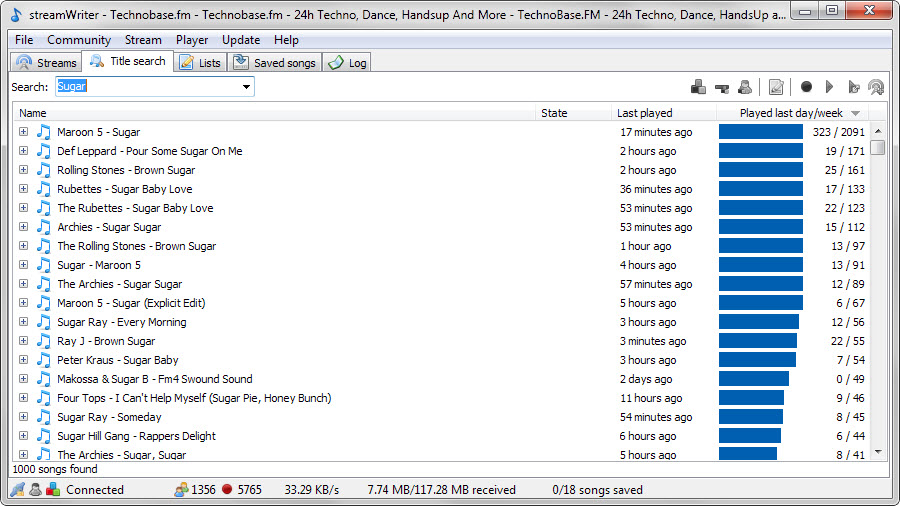Click note icon of Sugar Hill Gang row
Image resolution: width=900 pixels, height=506 pixels.
point(44,436)
